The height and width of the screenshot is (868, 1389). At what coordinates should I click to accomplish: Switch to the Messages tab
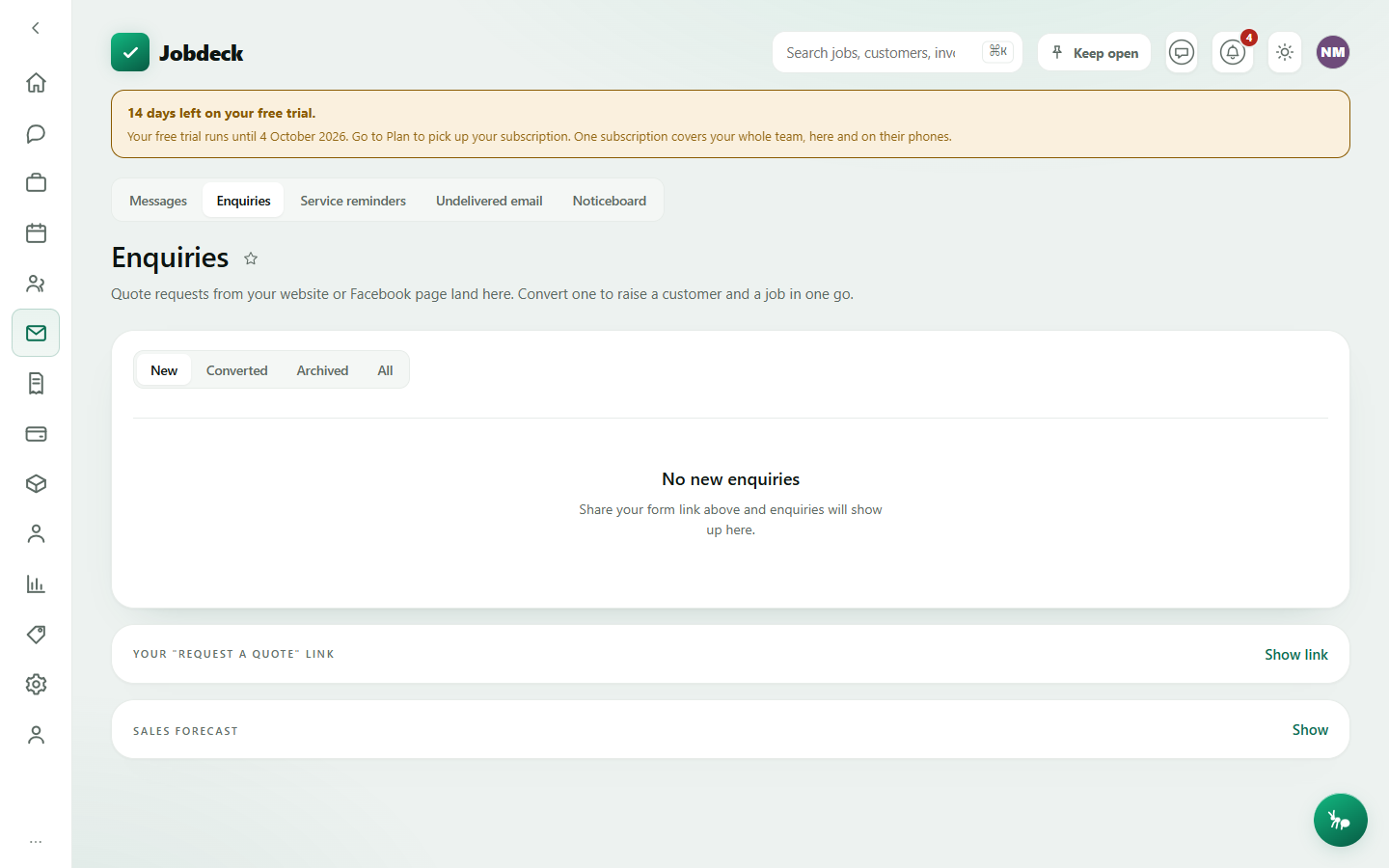(158, 201)
